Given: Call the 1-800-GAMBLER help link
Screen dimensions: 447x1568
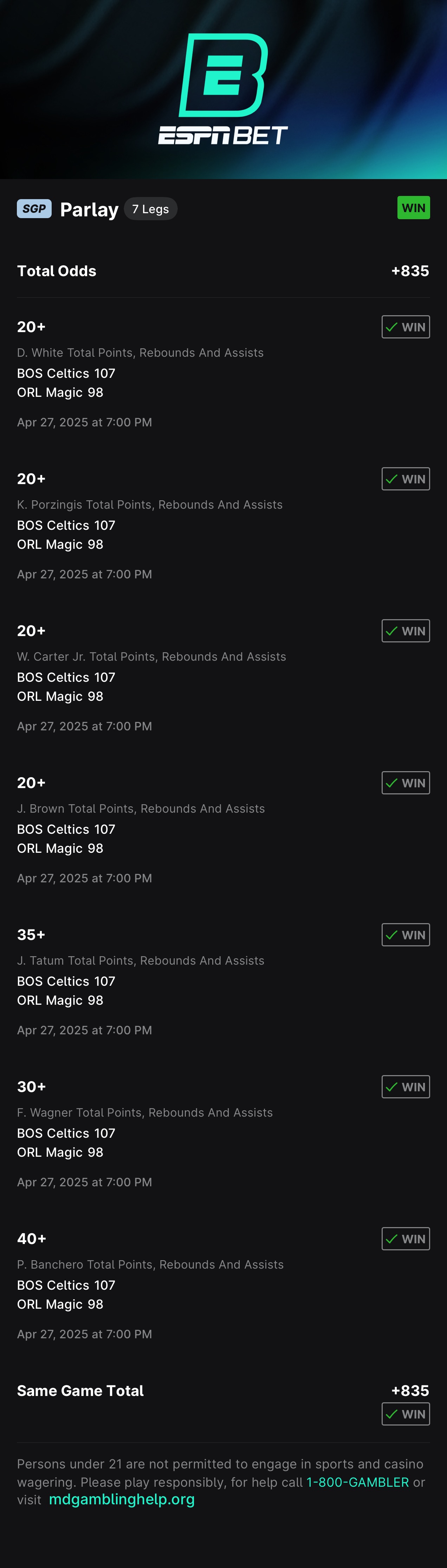Looking at the screenshot, I should (x=358, y=1482).
